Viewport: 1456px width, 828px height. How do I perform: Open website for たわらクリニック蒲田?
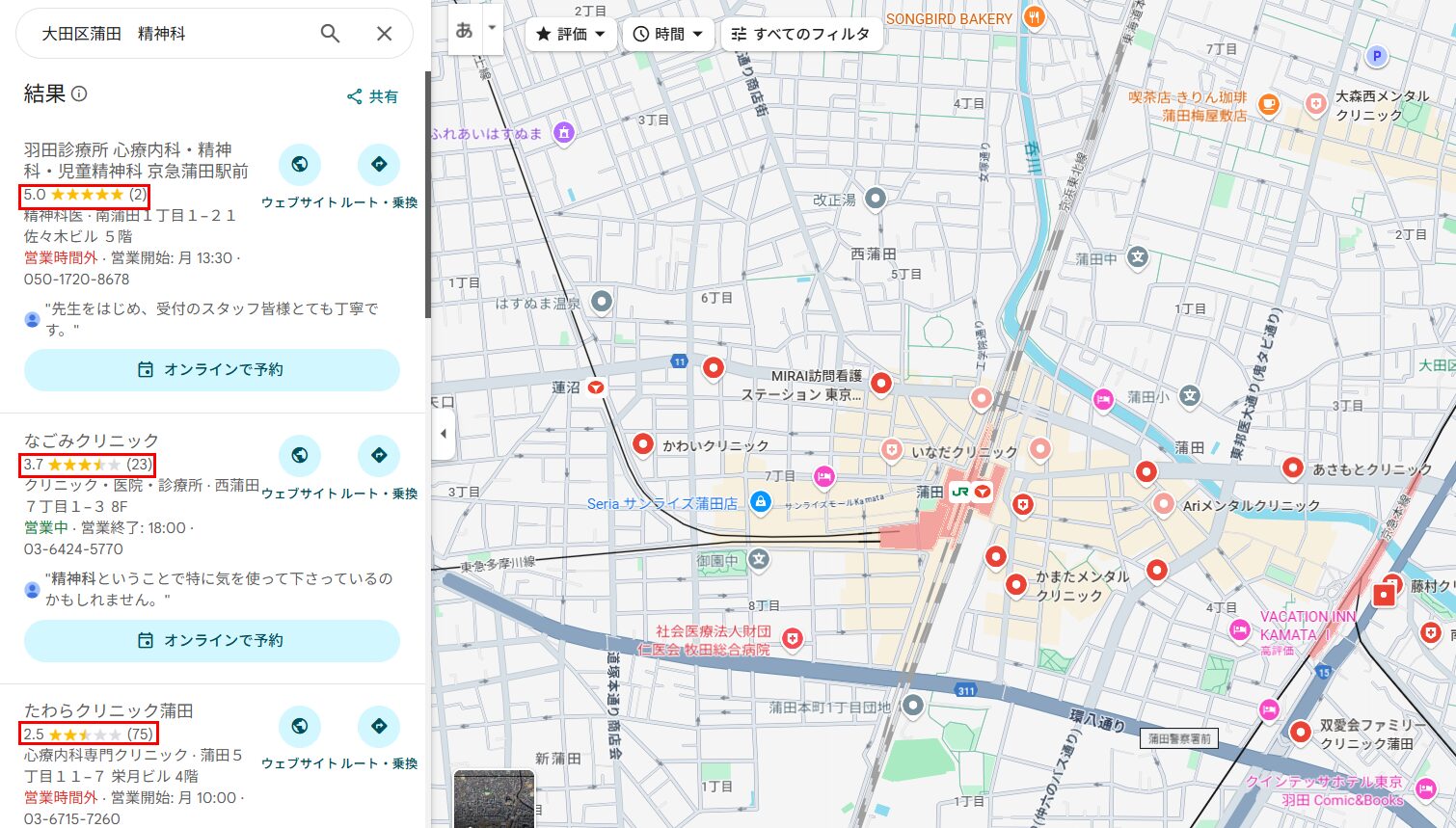[x=300, y=726]
